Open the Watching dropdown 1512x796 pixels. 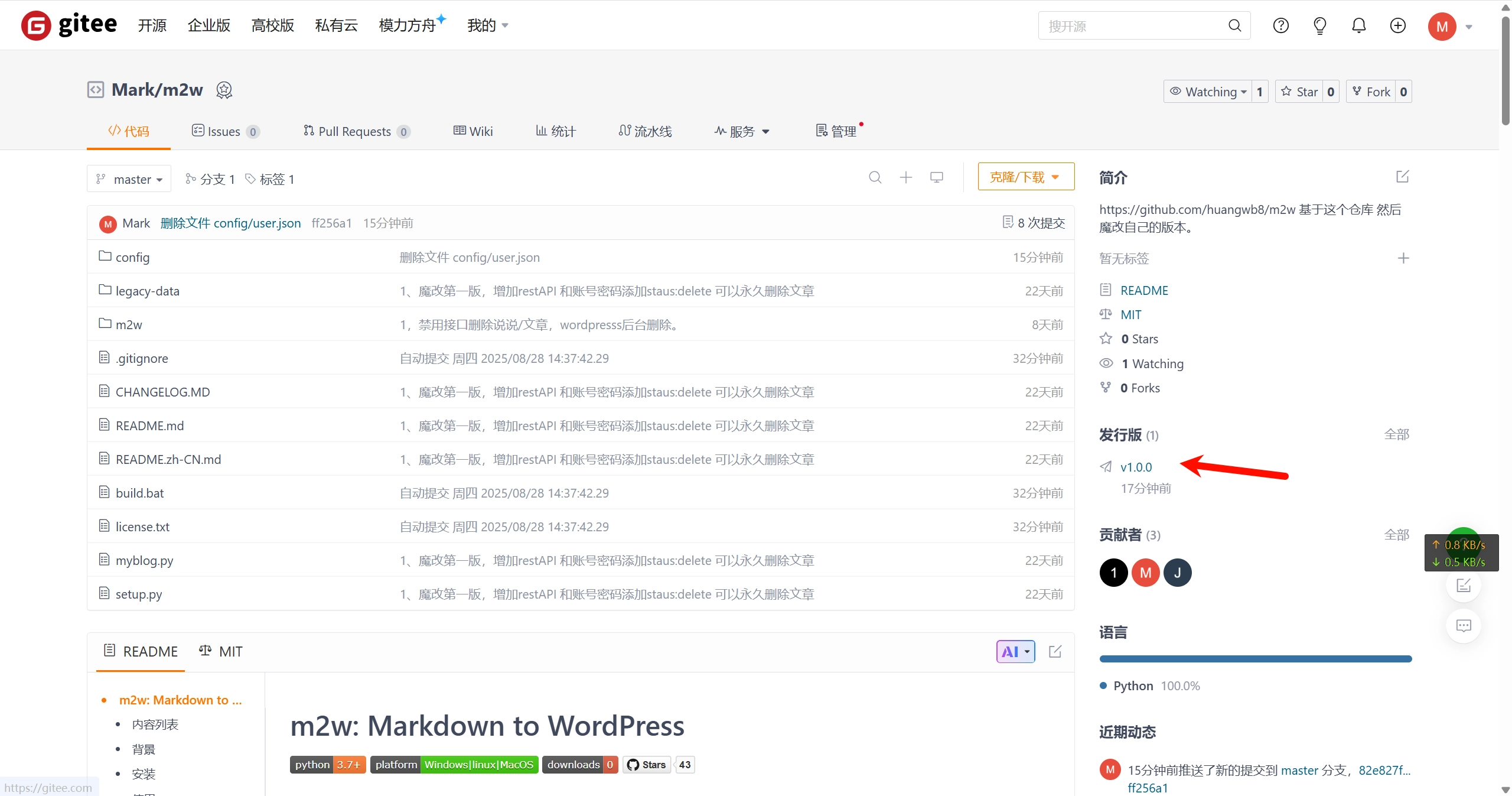(1208, 92)
